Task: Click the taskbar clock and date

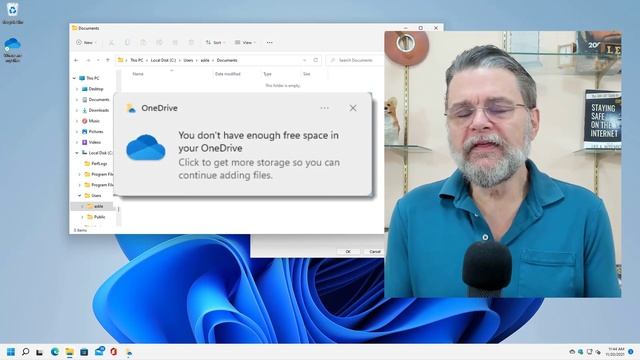Action: [x=616, y=352]
